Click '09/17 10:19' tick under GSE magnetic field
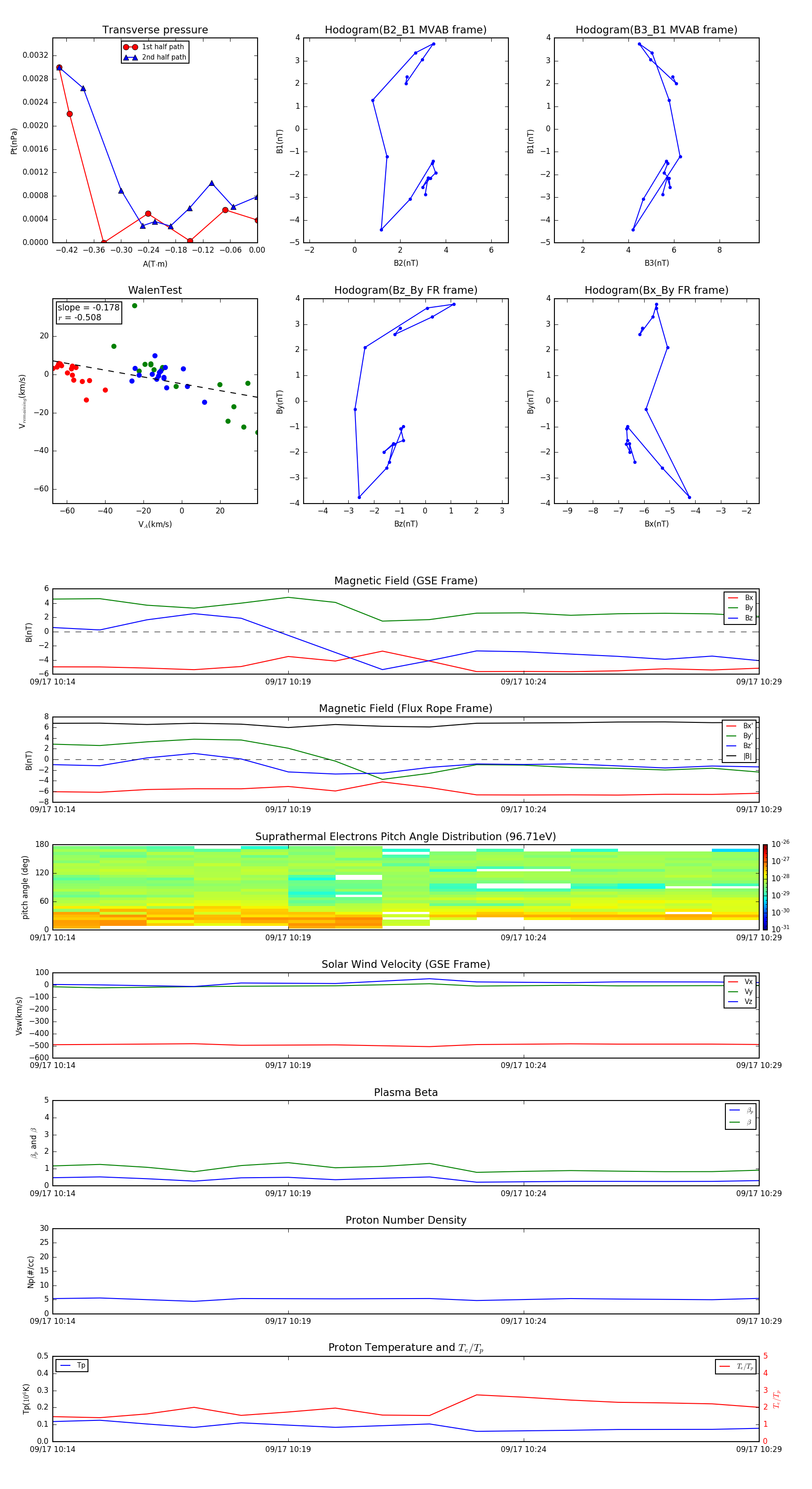 pos(288,682)
